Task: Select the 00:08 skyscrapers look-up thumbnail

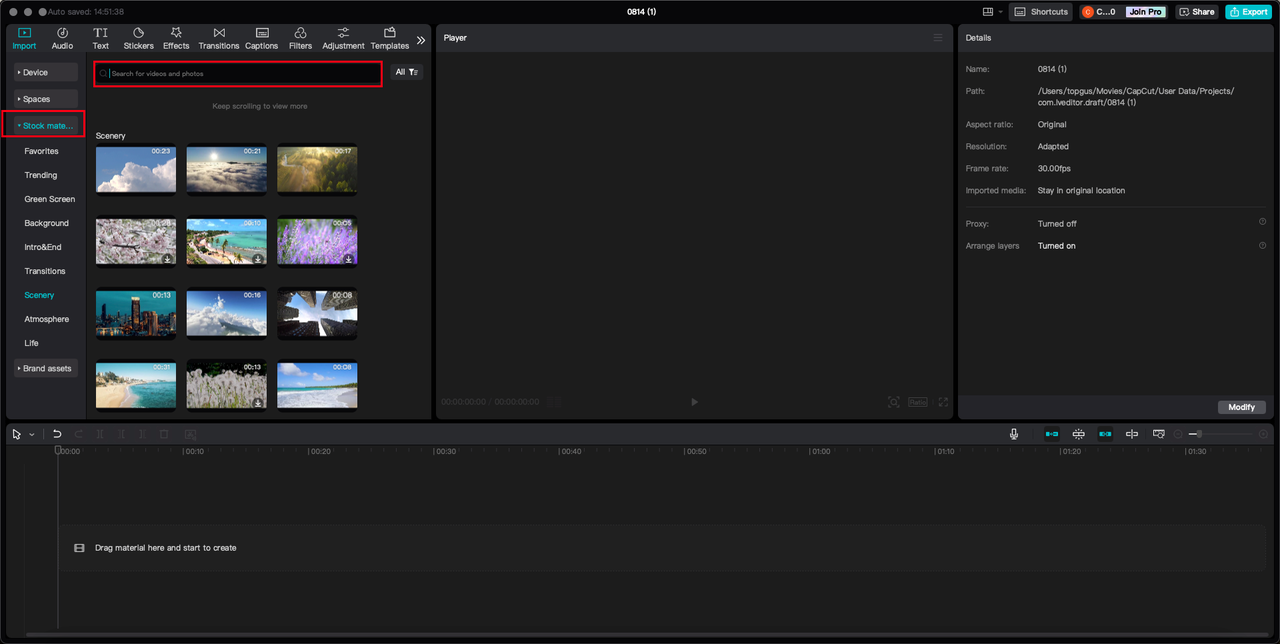Action: tap(317, 313)
